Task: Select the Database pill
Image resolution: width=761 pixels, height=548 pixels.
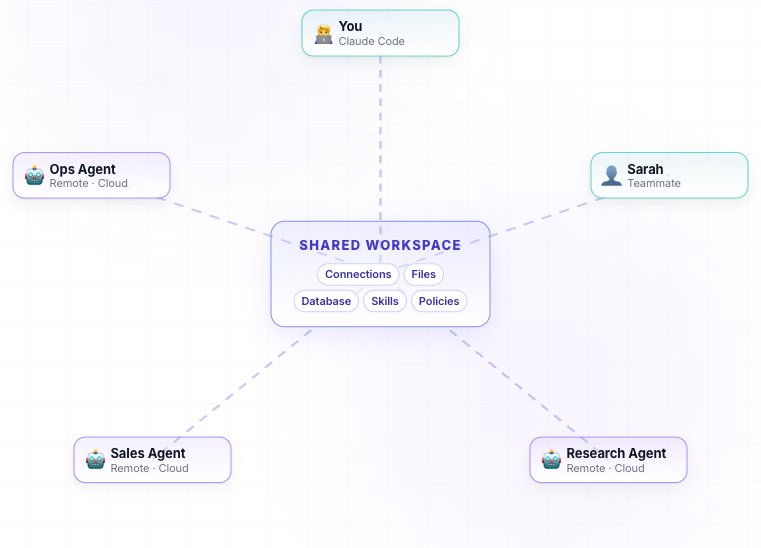Action: (x=326, y=301)
